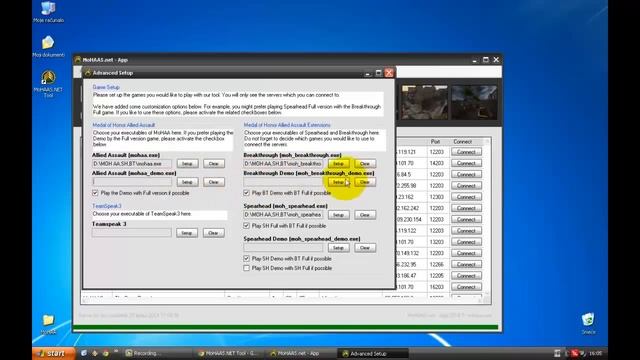Click Clear for Allied Assault demo (mohaa_demo.exe)
640x360 pixels.
[x=214, y=182]
